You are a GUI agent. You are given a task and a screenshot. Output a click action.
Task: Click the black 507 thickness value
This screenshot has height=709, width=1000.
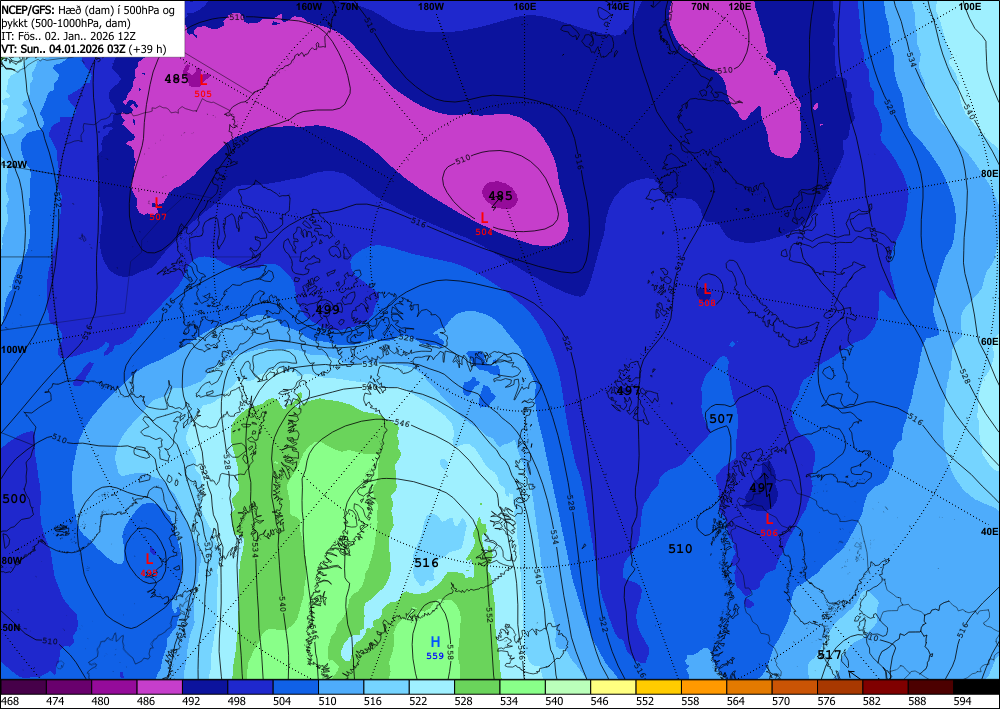click(x=721, y=419)
